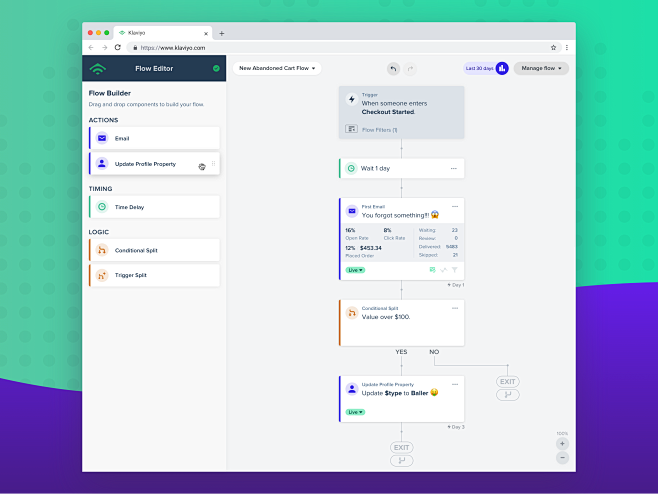Open the analytics bar chart icon
This screenshot has width=658, height=494.
tap(502, 69)
